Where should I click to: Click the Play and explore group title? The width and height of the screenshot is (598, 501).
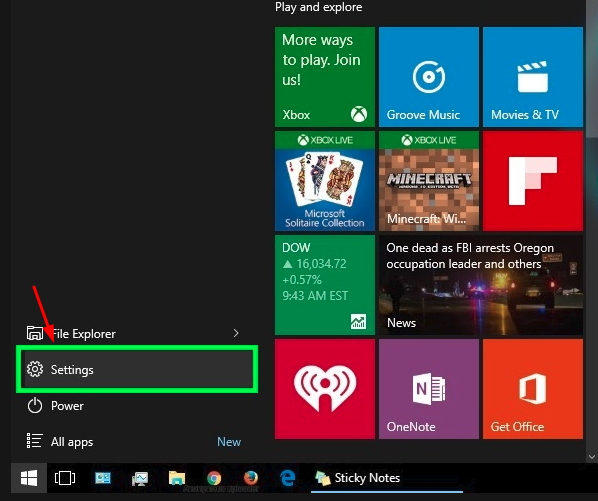coord(318,7)
